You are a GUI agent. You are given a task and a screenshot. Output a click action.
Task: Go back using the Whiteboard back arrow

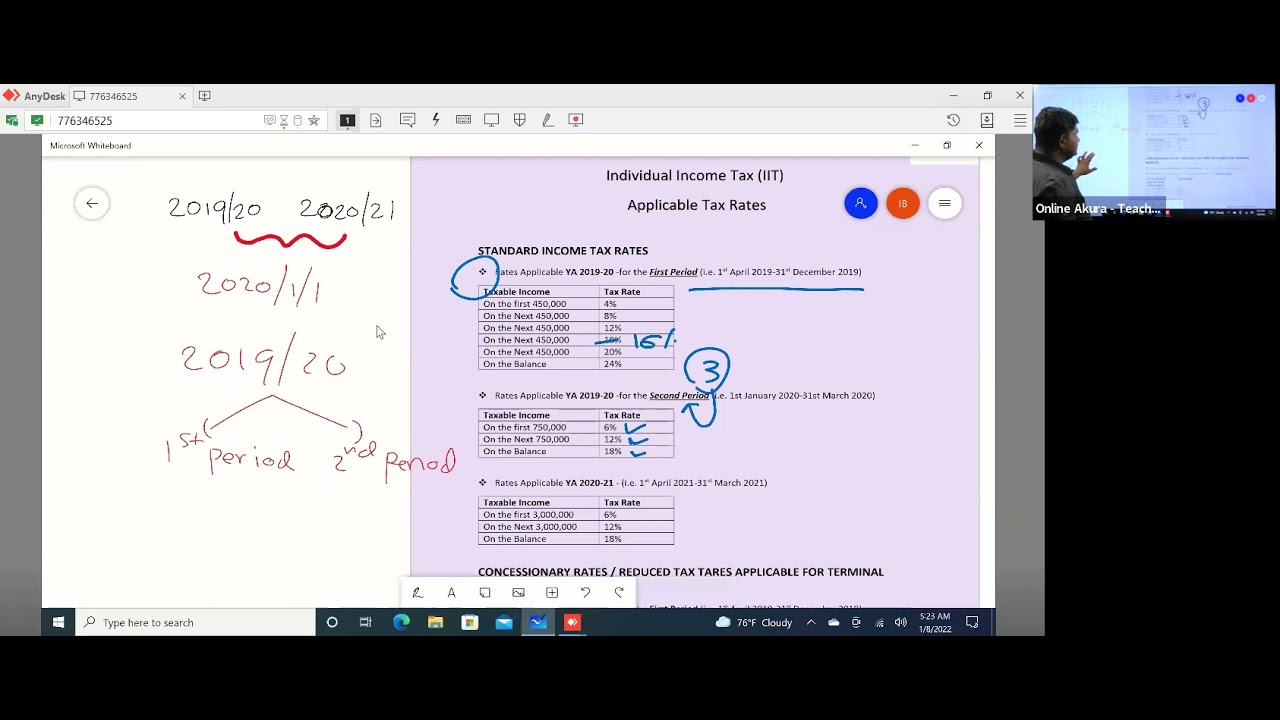(x=92, y=204)
